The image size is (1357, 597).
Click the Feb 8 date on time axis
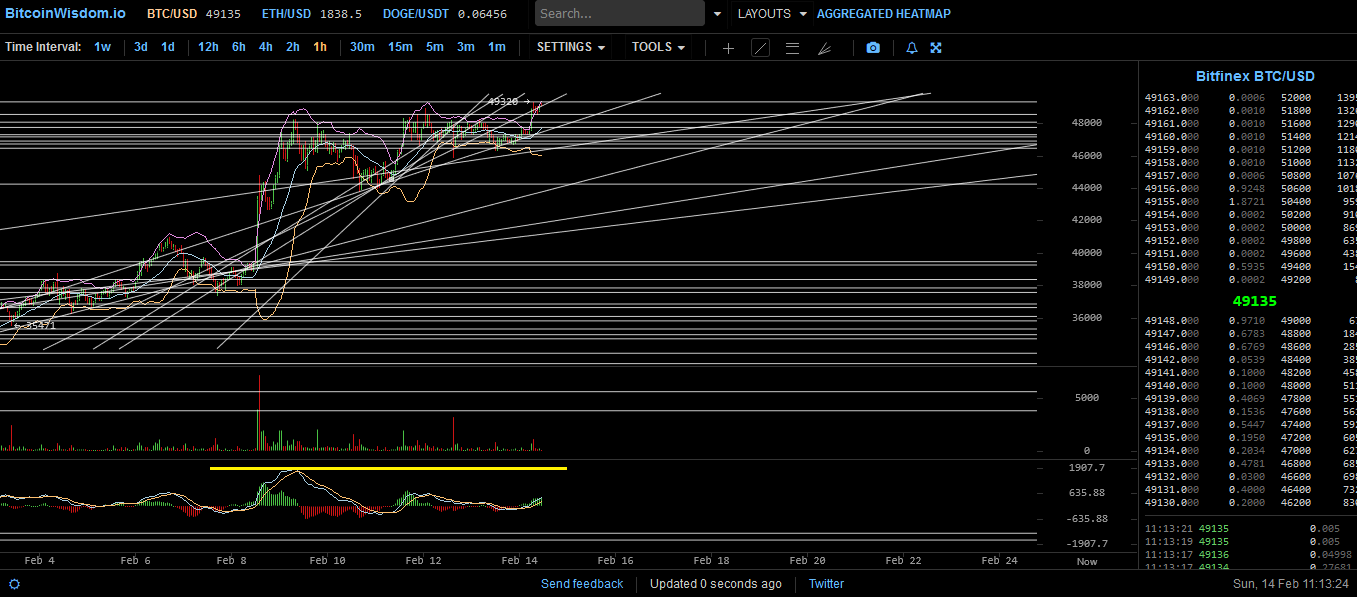tap(231, 561)
